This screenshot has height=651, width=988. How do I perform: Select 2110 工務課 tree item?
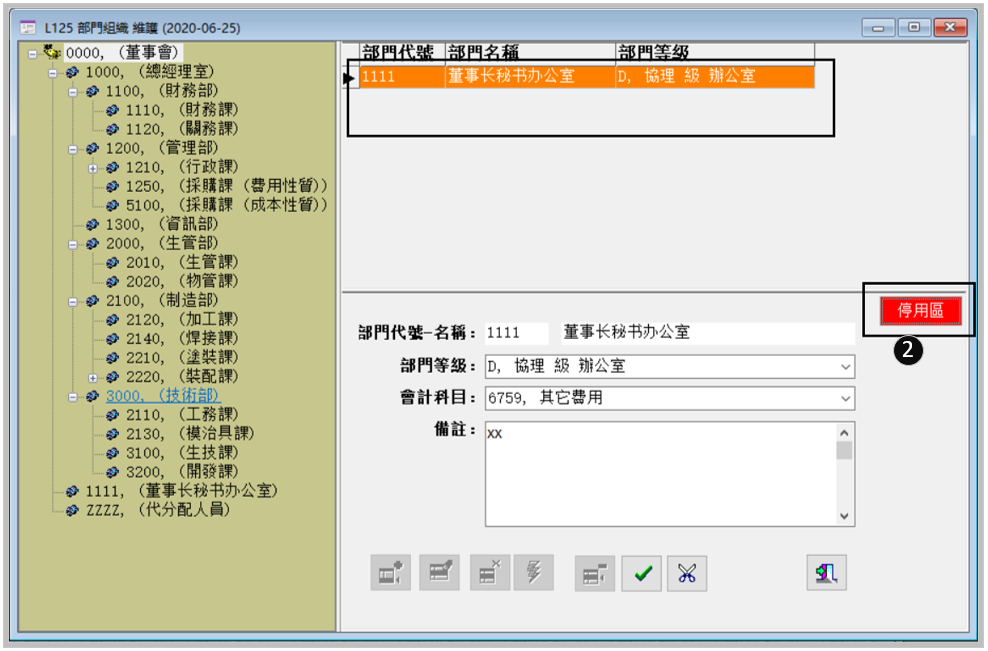[182, 415]
